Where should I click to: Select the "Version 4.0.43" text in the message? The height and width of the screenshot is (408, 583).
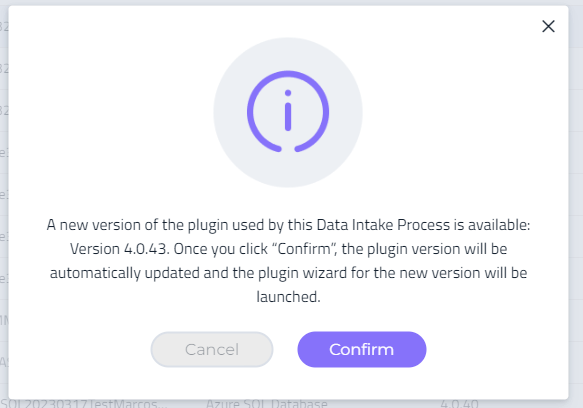(119, 249)
